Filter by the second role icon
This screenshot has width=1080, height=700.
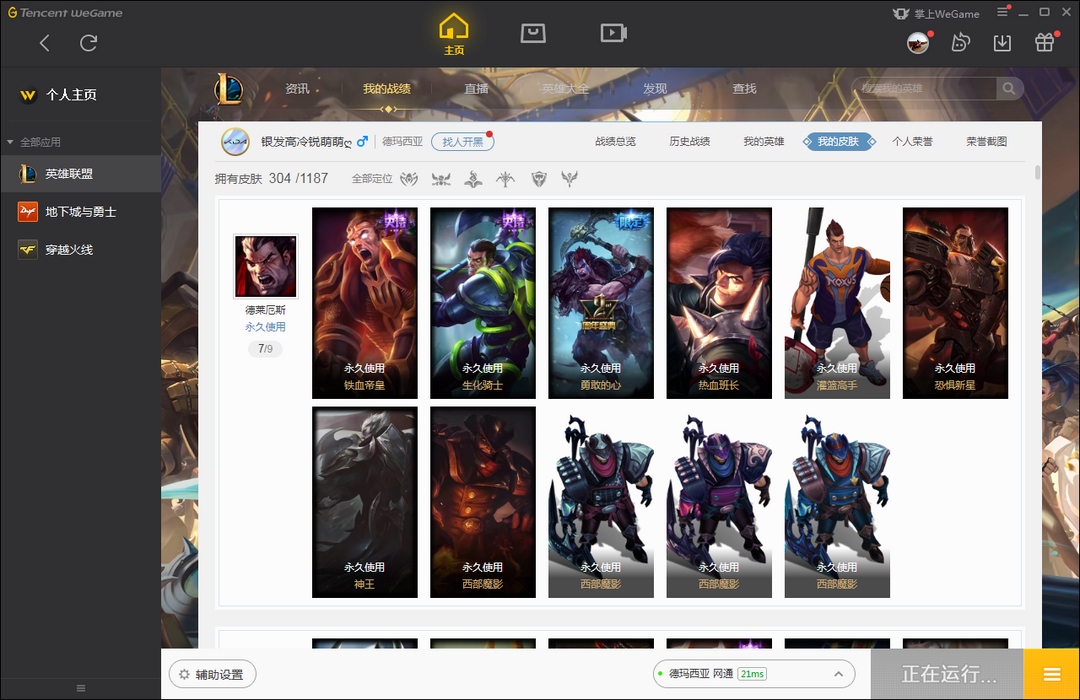(441, 179)
